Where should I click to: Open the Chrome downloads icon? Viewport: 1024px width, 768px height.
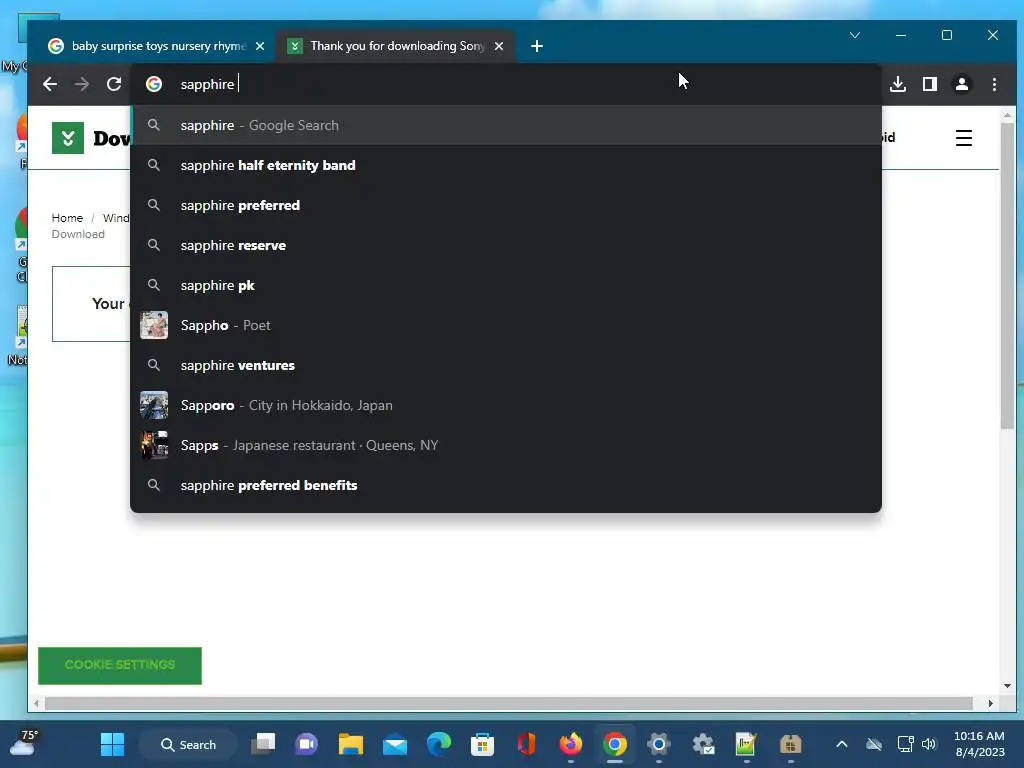(x=898, y=84)
